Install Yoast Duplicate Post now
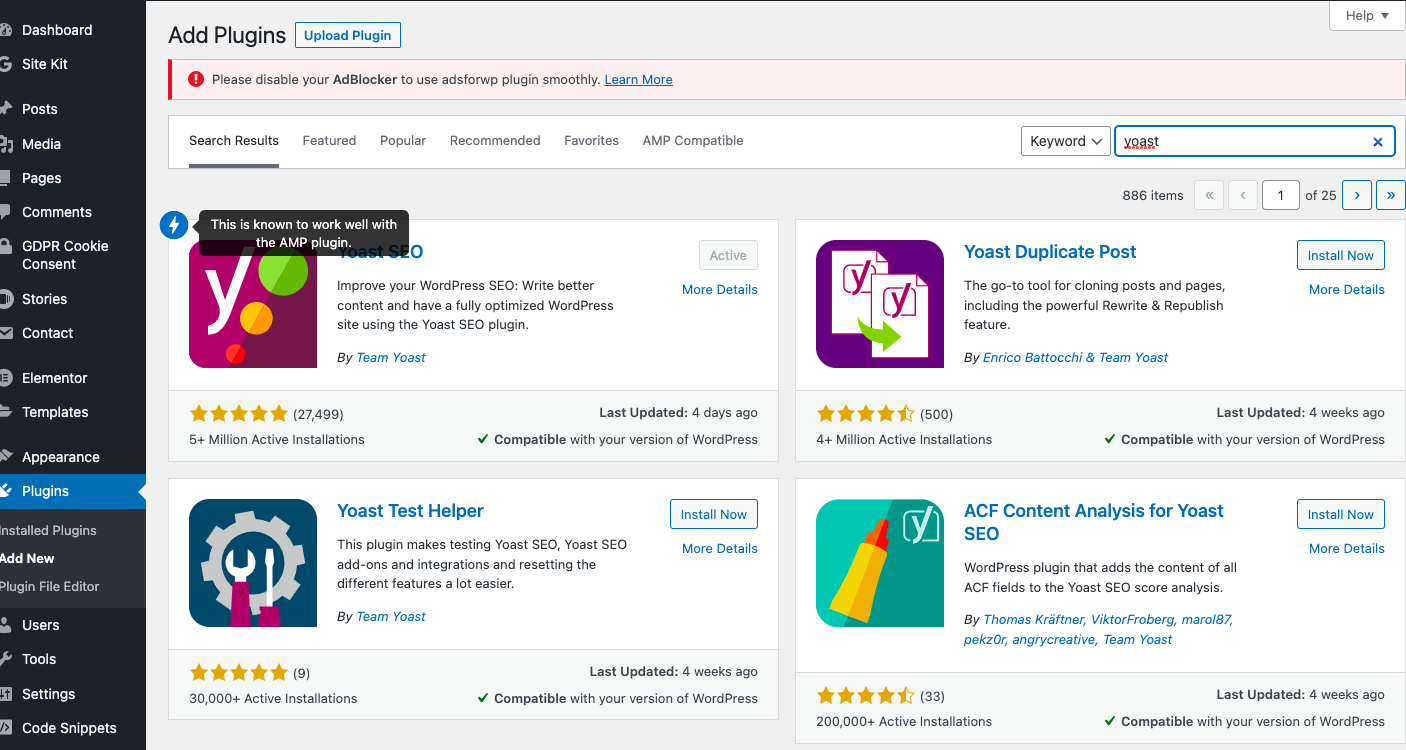Image resolution: width=1406 pixels, height=750 pixels. (x=1341, y=255)
